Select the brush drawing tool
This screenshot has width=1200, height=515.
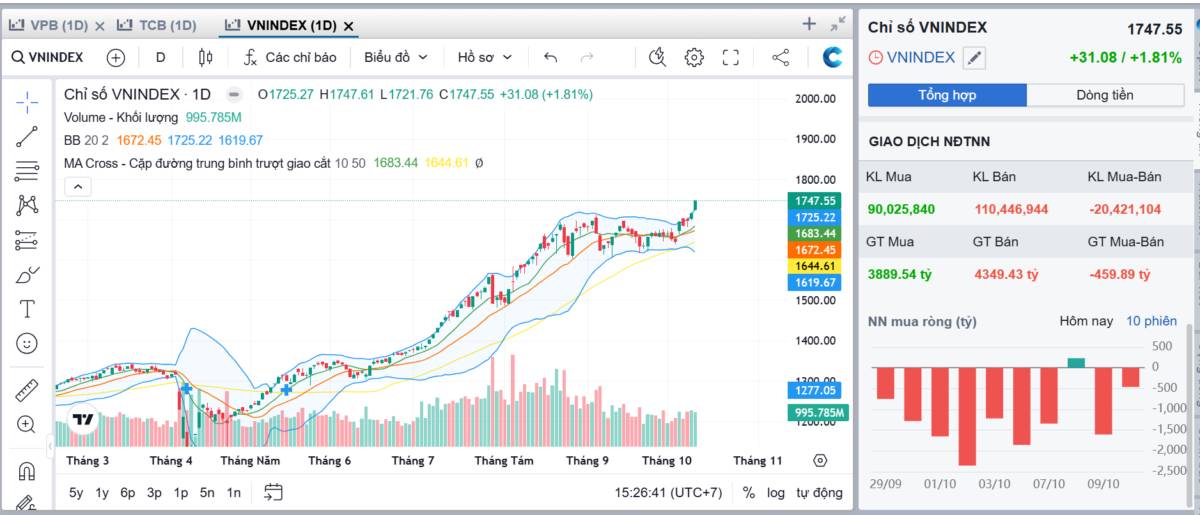point(27,274)
